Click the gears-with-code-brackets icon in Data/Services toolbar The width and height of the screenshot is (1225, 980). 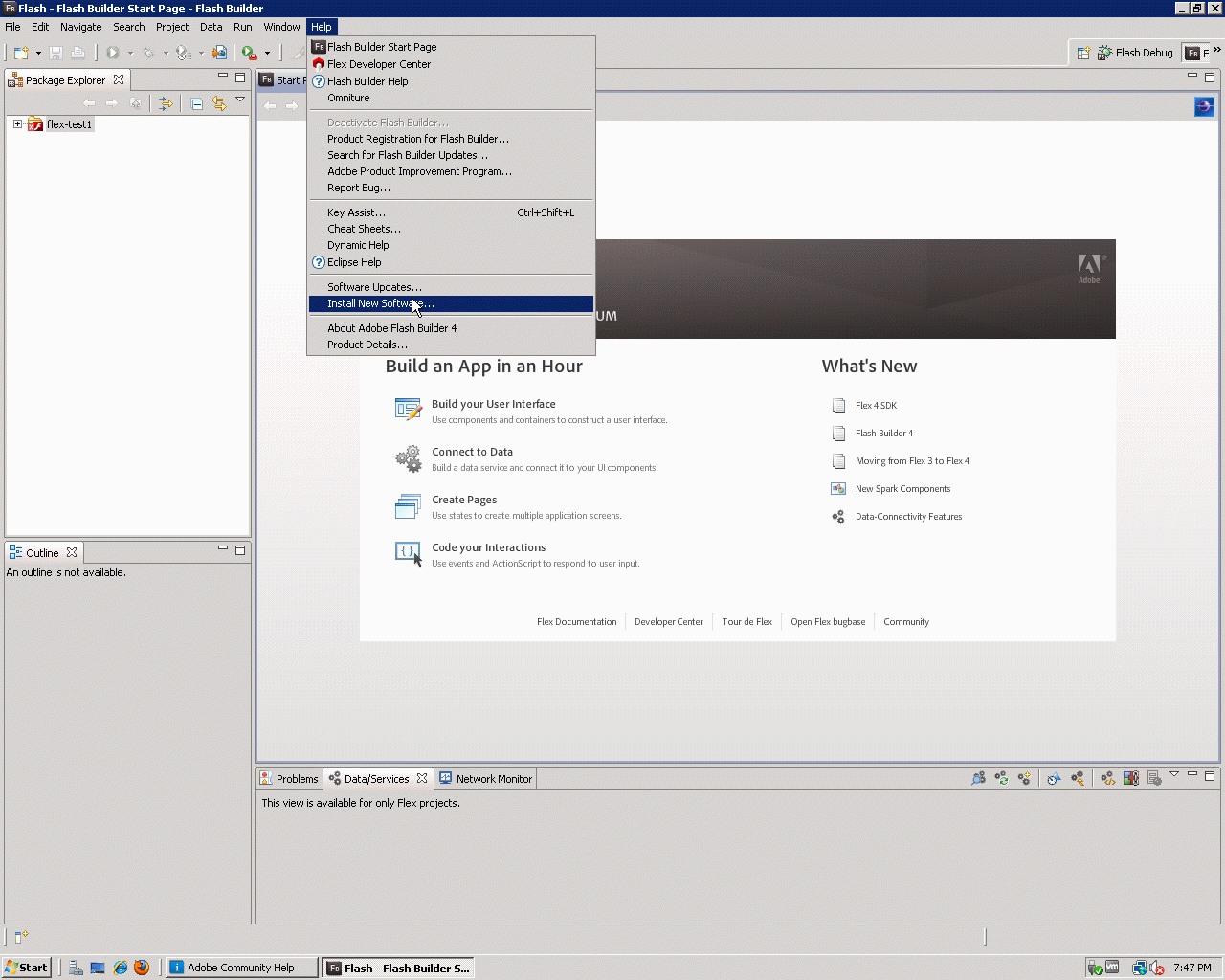(1107, 778)
